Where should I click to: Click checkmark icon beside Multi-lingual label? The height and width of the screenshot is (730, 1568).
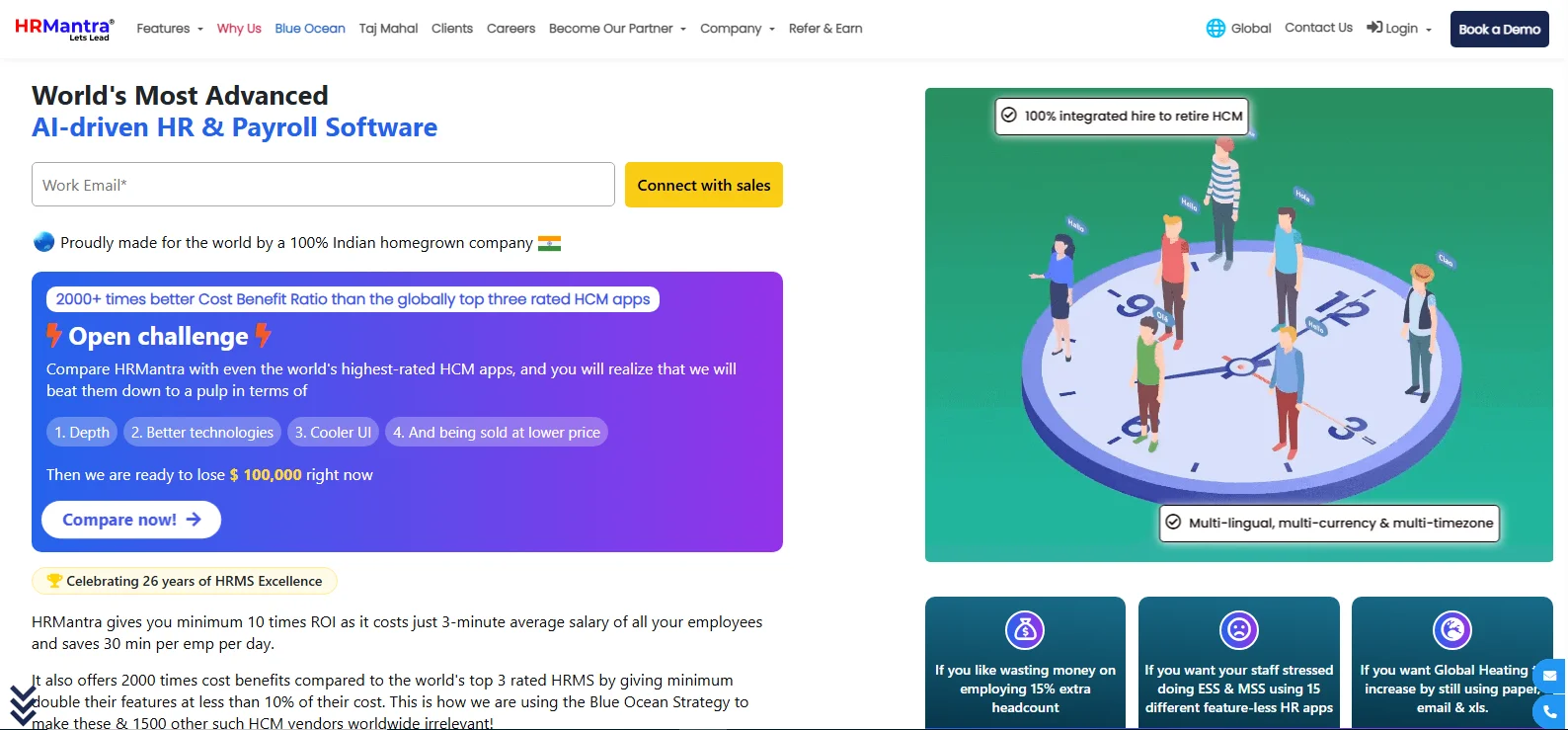tap(1173, 523)
